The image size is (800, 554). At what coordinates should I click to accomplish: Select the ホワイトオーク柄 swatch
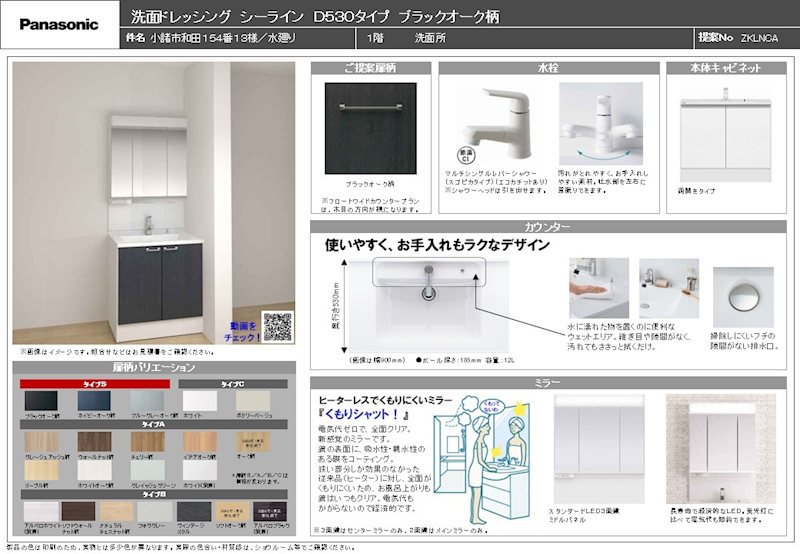(x=94, y=470)
